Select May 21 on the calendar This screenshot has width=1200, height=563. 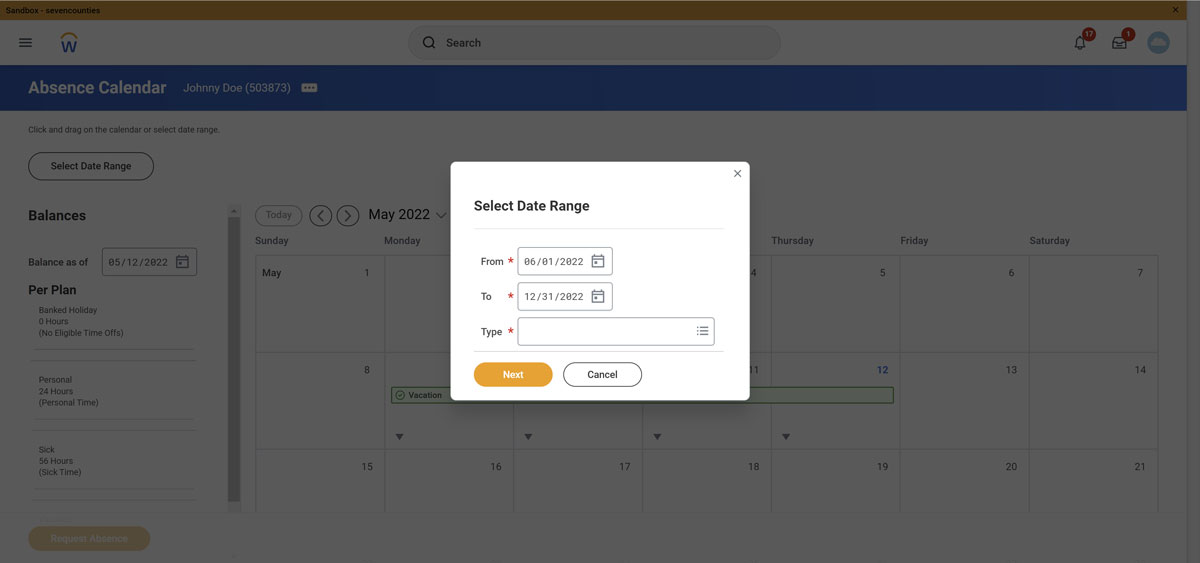1093,481
